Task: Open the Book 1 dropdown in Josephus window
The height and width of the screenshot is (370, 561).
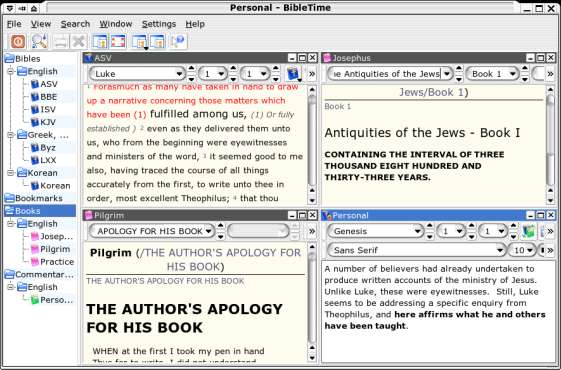Action: coord(492,74)
